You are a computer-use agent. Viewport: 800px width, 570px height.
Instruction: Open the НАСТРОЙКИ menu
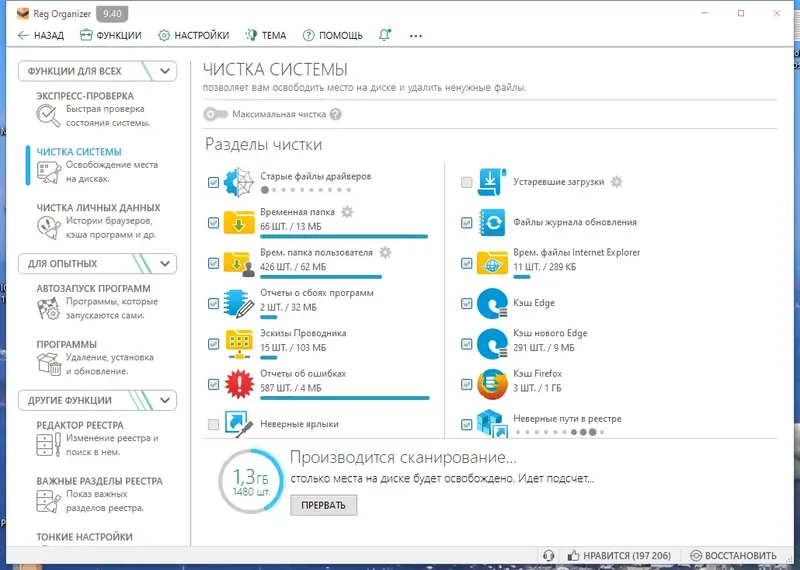(x=193, y=36)
